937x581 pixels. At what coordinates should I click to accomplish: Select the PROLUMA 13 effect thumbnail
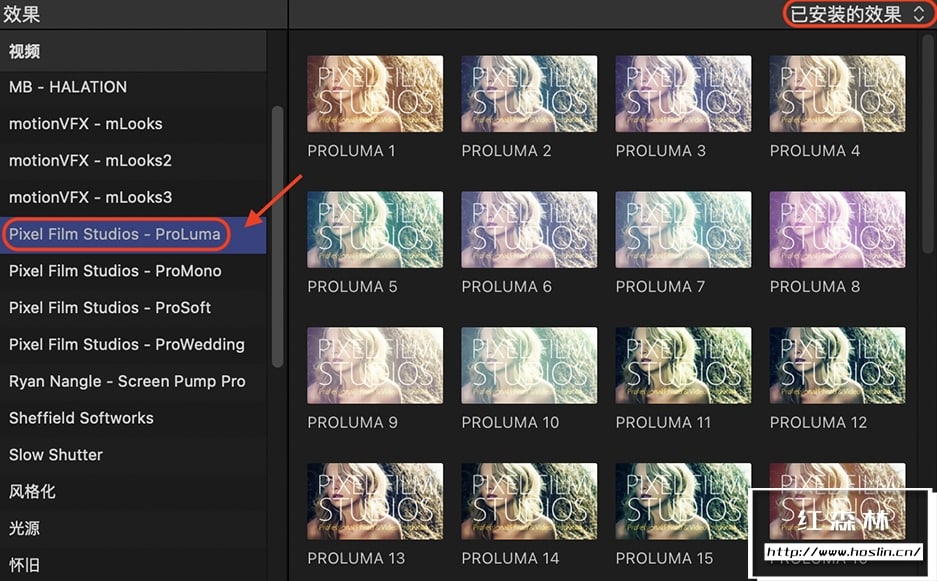375,502
